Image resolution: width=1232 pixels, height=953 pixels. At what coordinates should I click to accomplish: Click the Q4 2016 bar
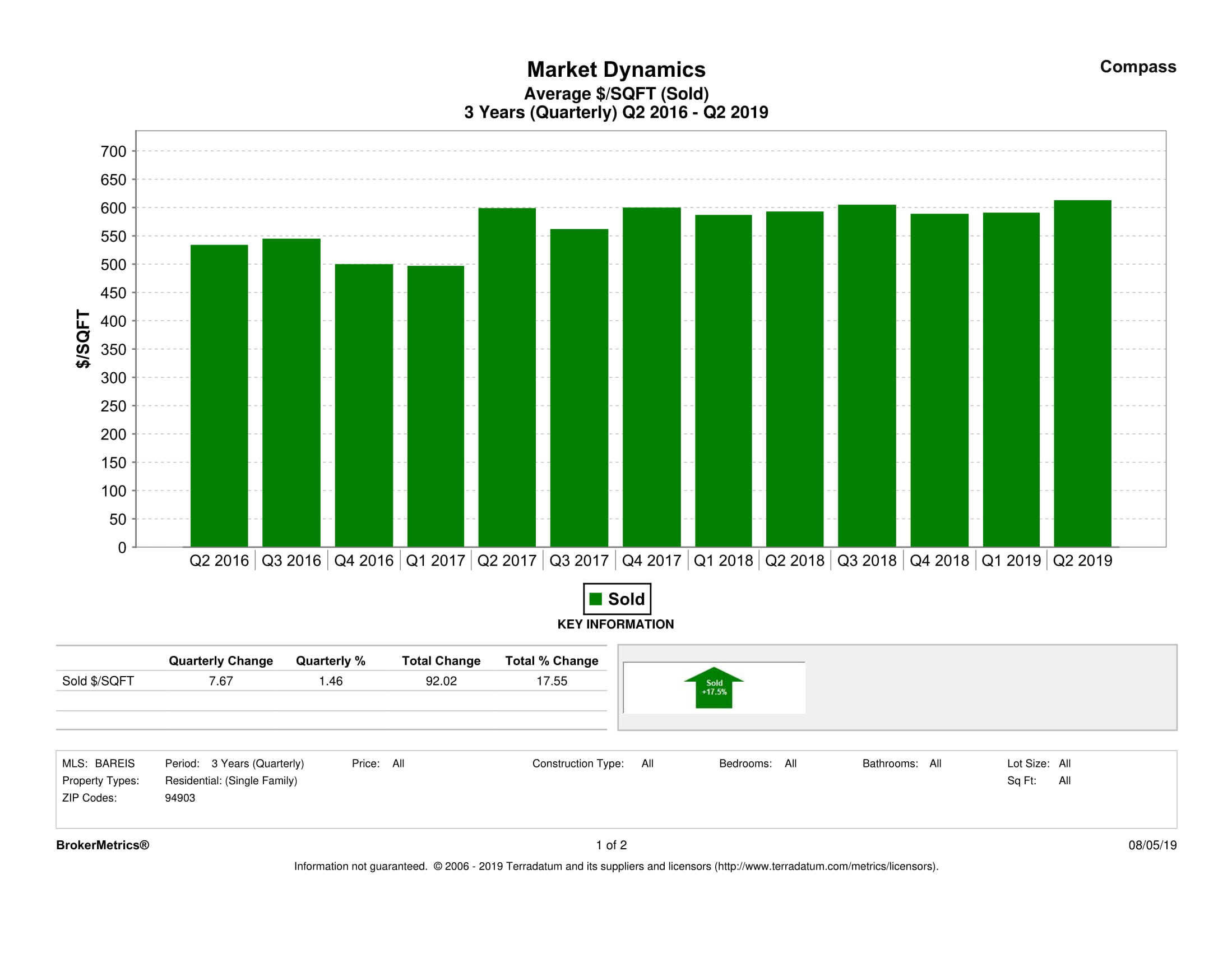[363, 405]
